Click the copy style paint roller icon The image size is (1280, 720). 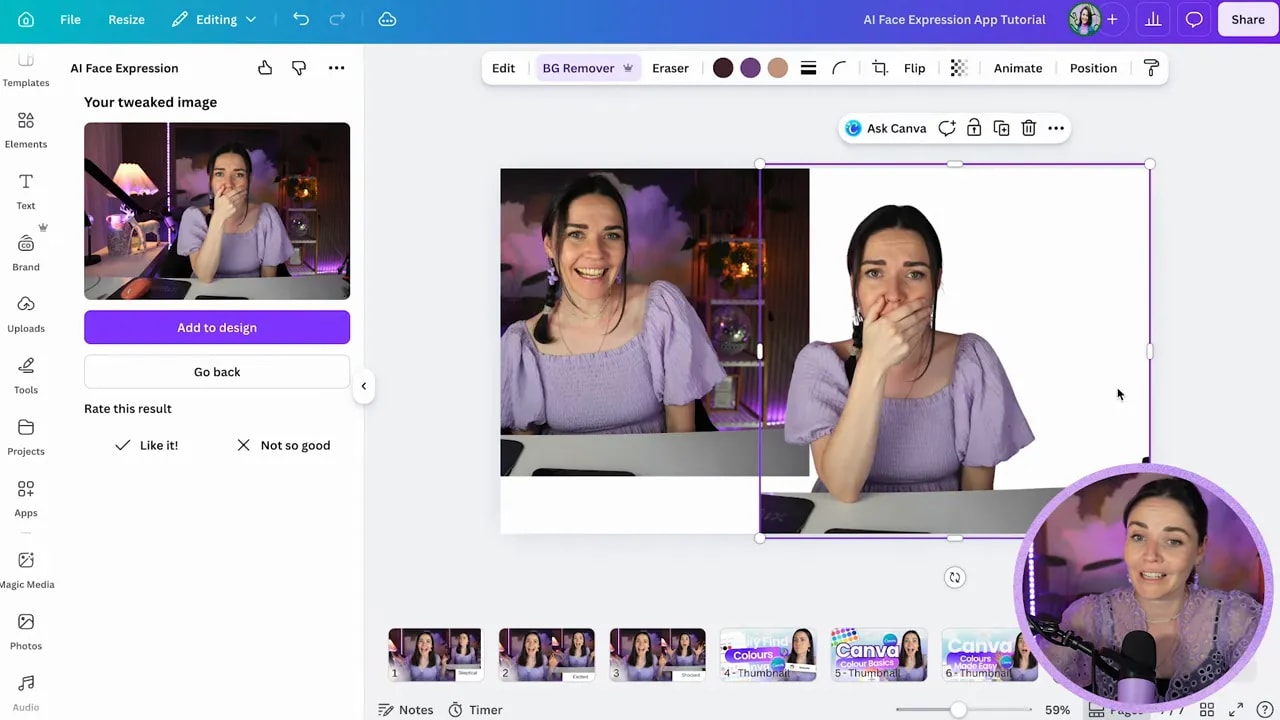click(x=1151, y=68)
